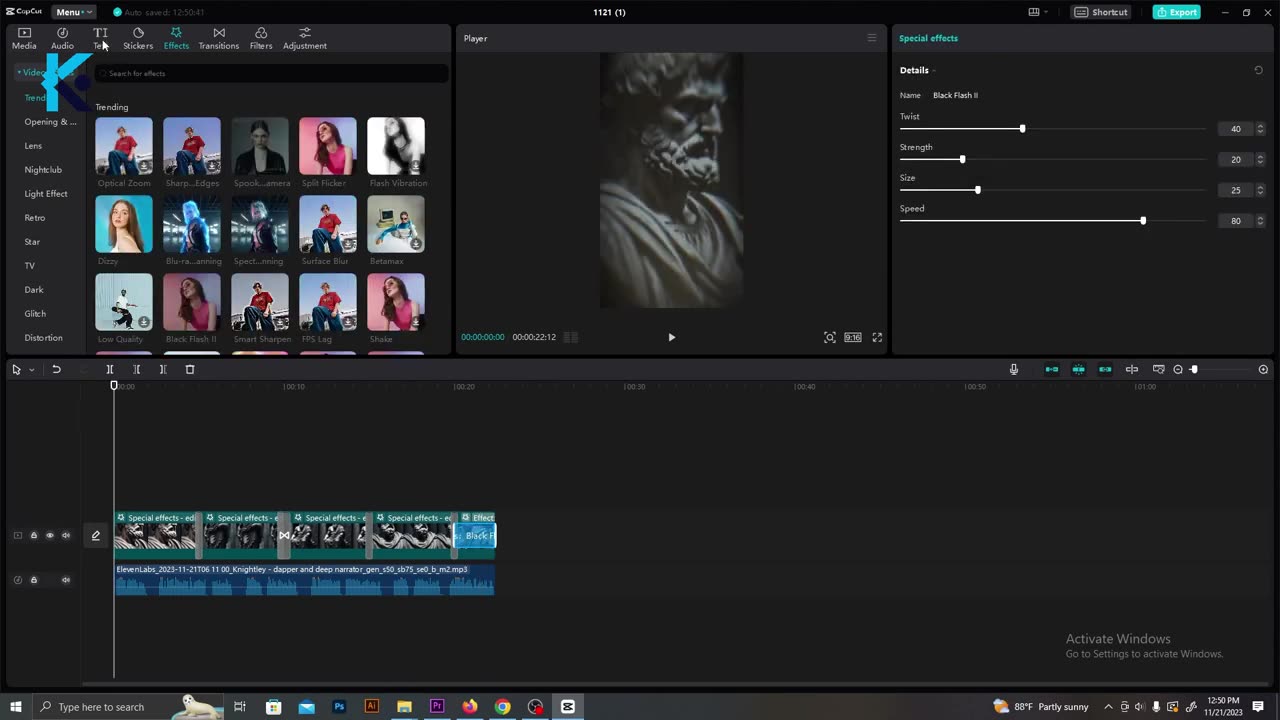The height and width of the screenshot is (720, 1280).
Task: Lock the audio track
Action: point(33,580)
